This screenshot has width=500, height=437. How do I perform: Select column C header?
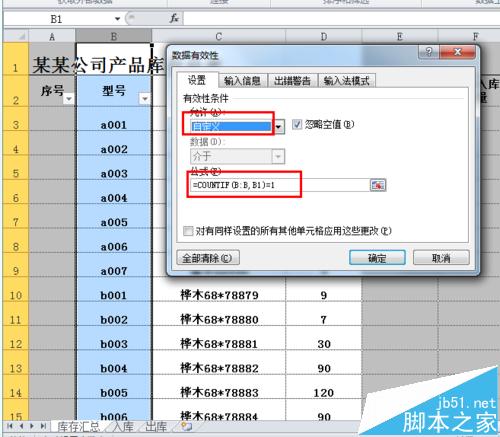point(219,36)
